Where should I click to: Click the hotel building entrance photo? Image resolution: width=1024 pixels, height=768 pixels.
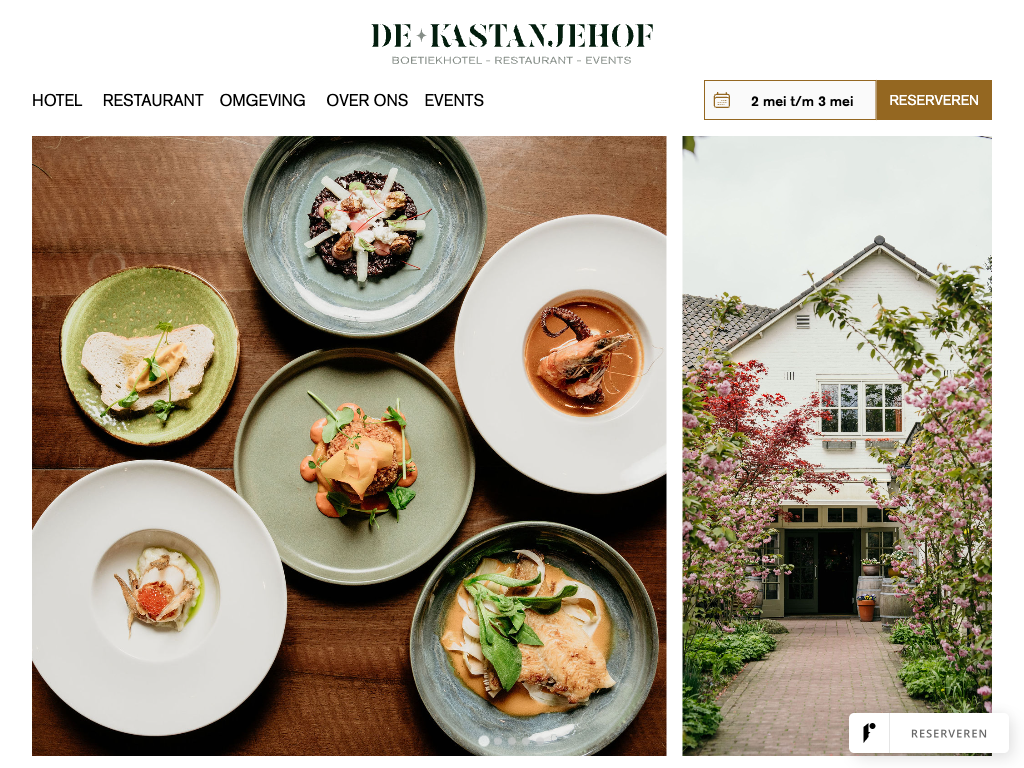click(837, 445)
